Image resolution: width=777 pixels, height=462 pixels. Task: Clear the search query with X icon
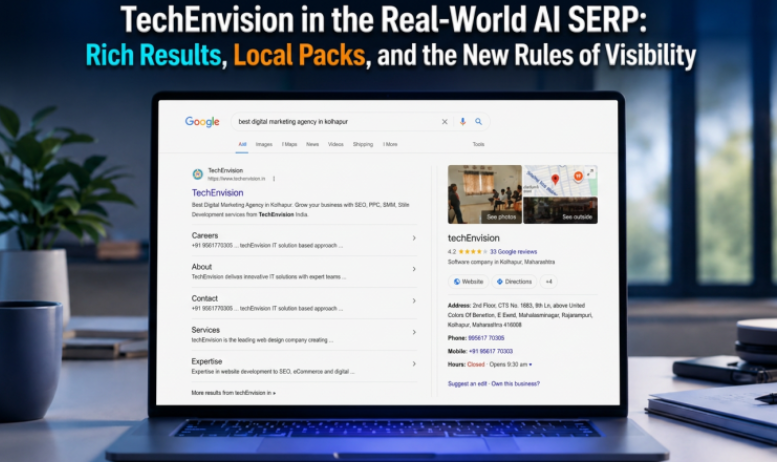444,122
